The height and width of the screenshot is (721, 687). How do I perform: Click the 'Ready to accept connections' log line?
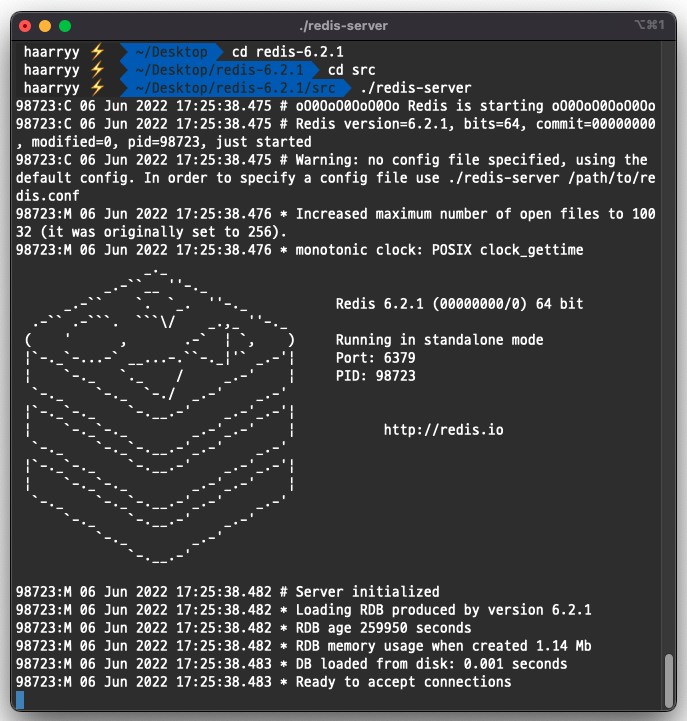tap(263, 682)
